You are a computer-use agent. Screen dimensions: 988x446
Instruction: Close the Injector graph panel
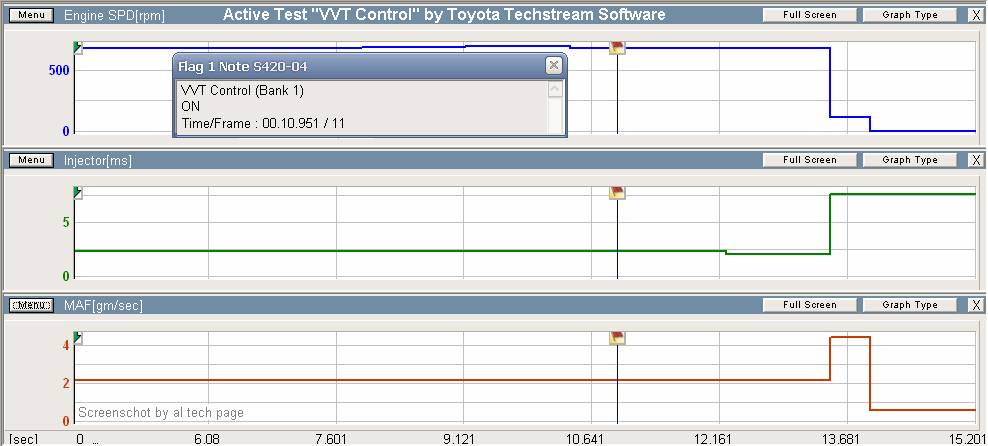976,160
